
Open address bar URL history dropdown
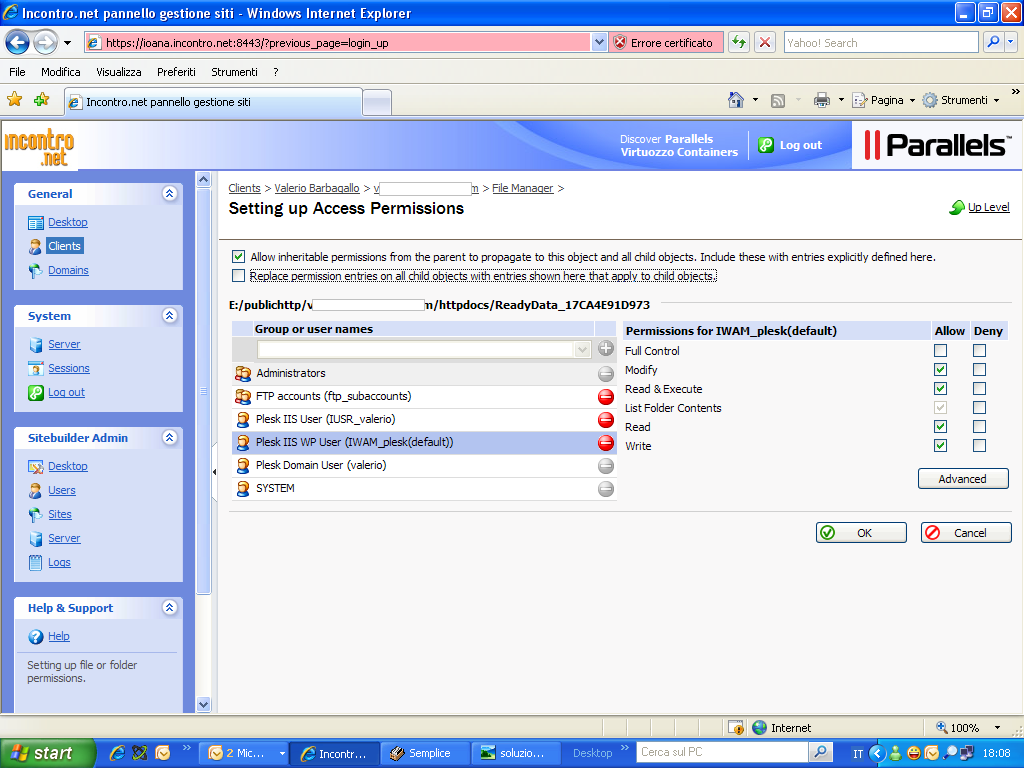(599, 43)
